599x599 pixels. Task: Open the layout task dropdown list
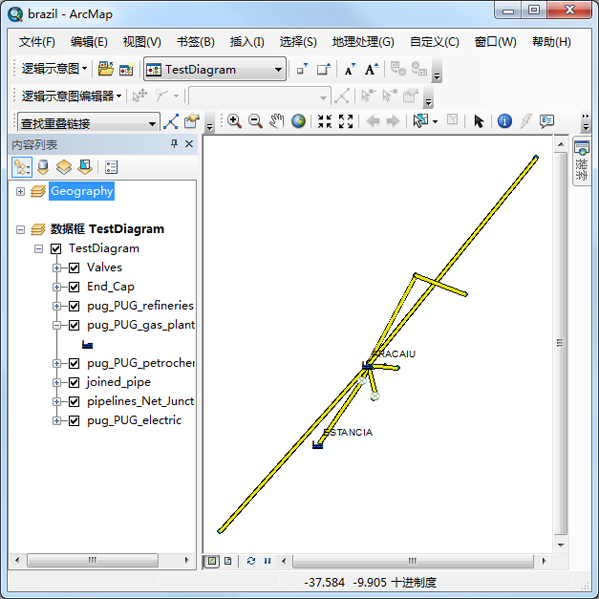(x=152, y=123)
